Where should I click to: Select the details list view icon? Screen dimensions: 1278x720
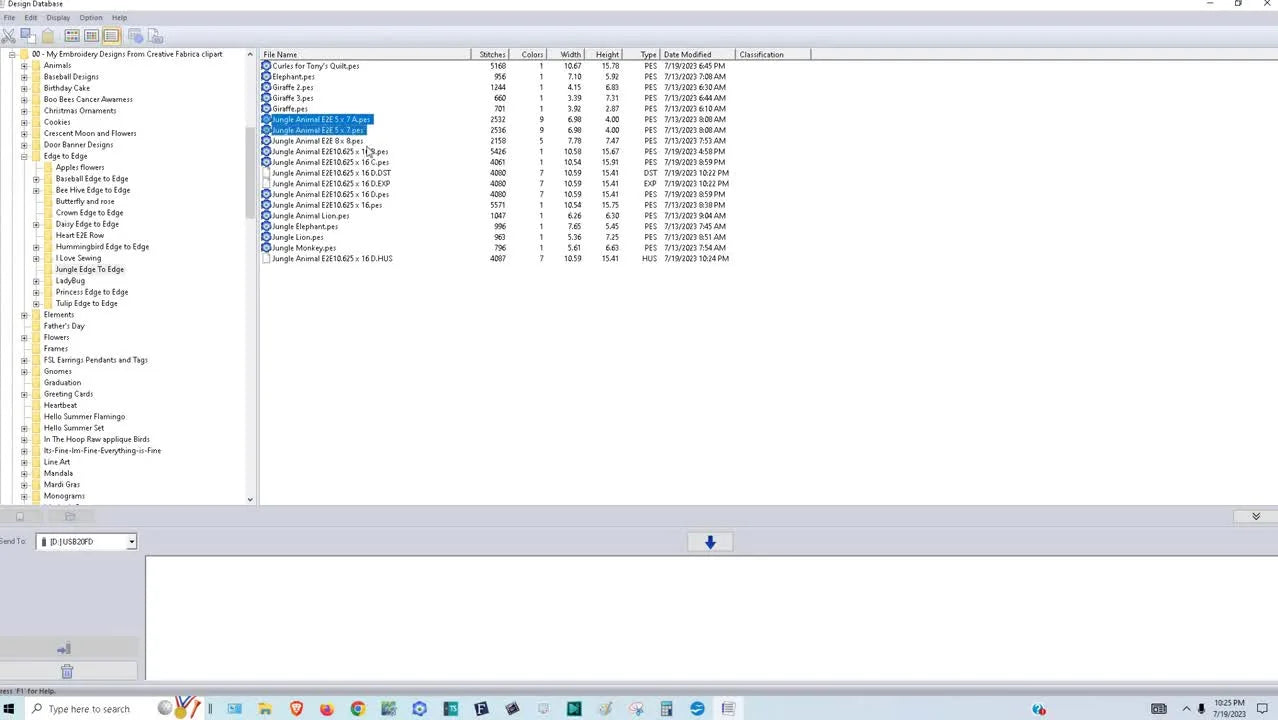[x=111, y=36]
